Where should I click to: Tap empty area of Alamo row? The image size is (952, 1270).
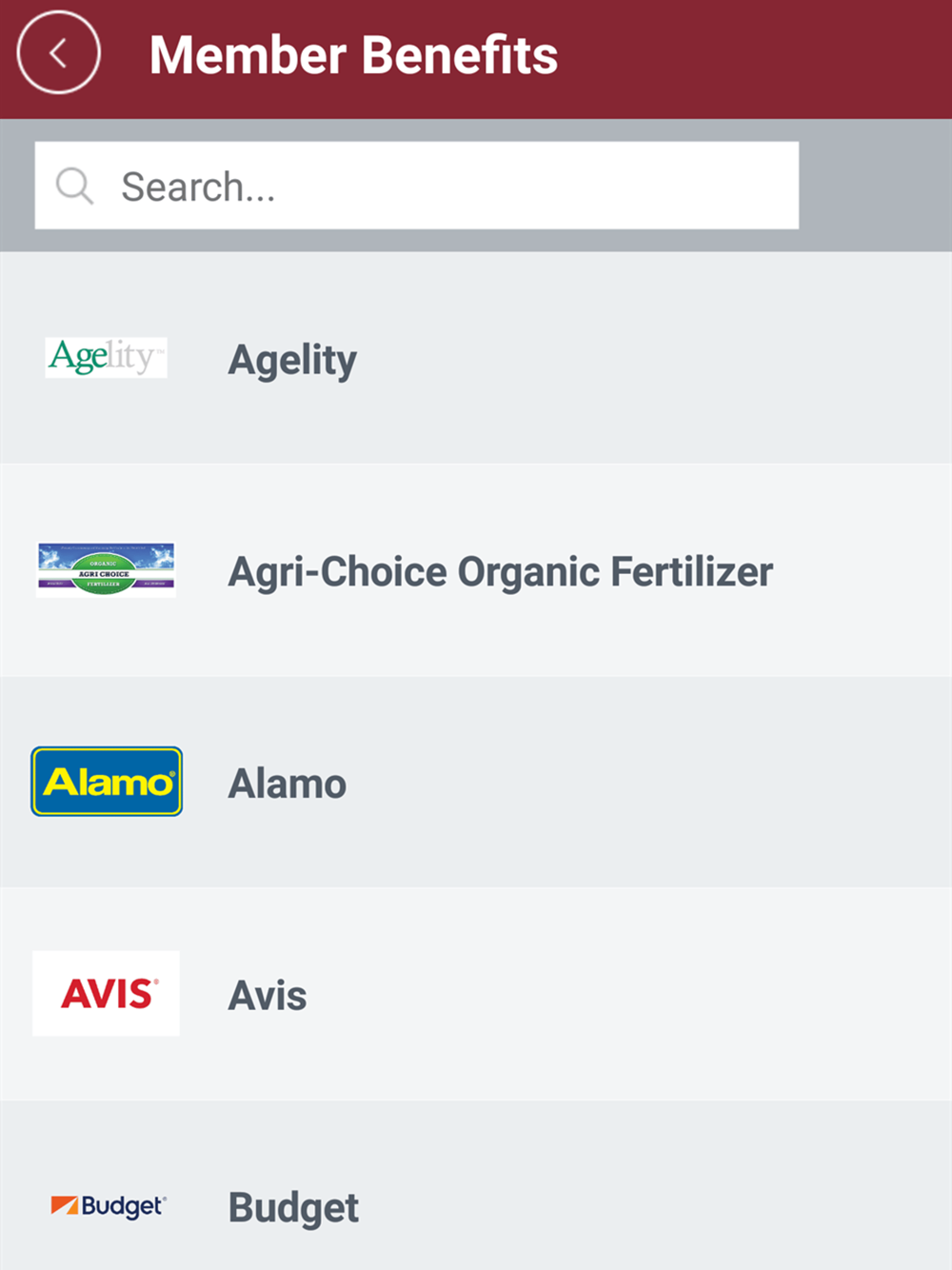coord(666,784)
